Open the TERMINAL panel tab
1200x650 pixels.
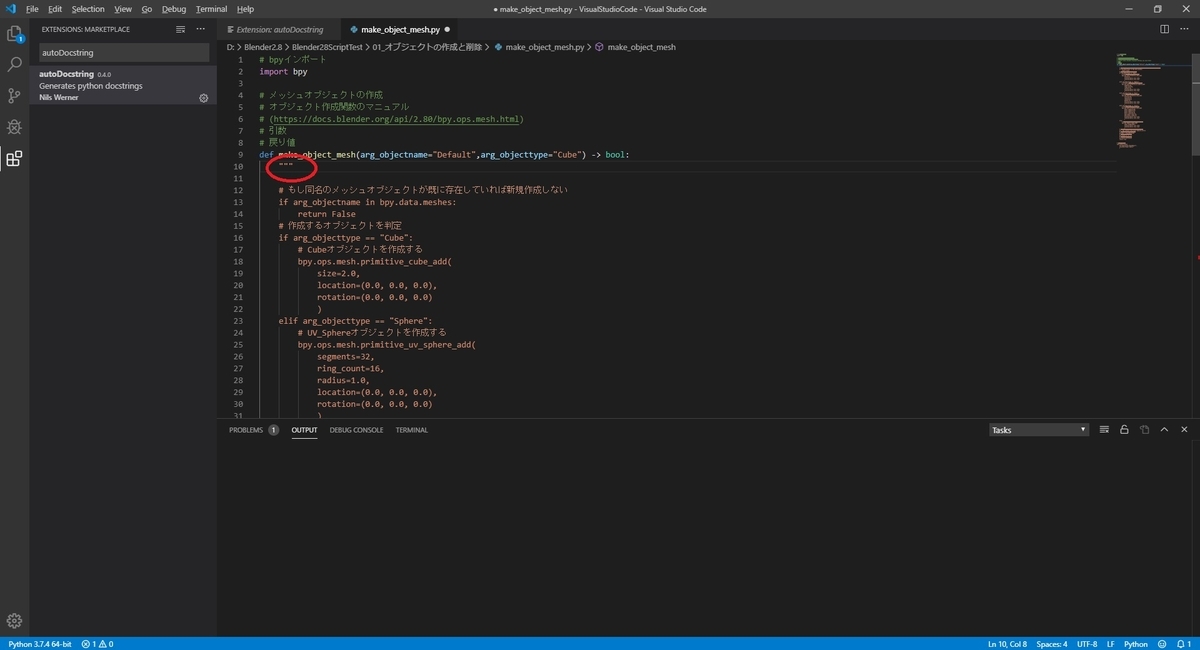(x=411, y=430)
